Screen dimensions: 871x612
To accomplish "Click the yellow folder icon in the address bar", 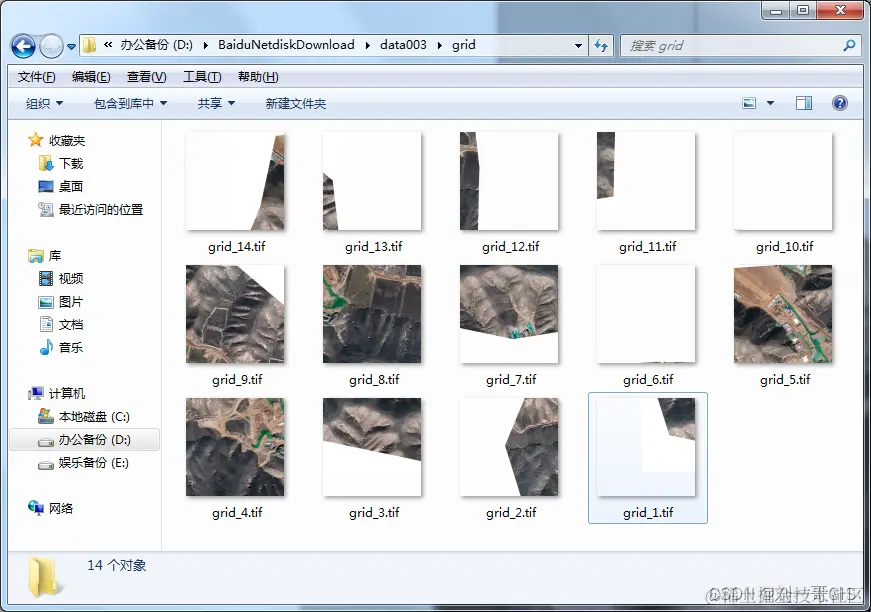I will point(88,45).
